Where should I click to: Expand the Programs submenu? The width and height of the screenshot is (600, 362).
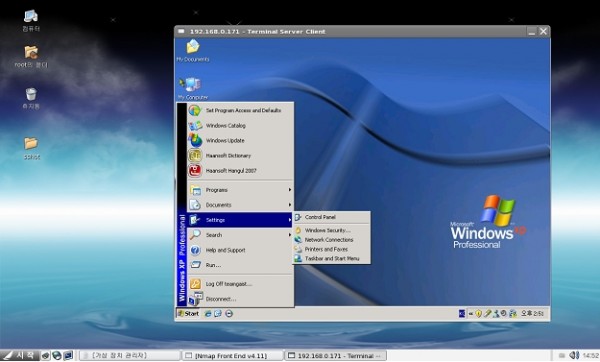coord(240,190)
